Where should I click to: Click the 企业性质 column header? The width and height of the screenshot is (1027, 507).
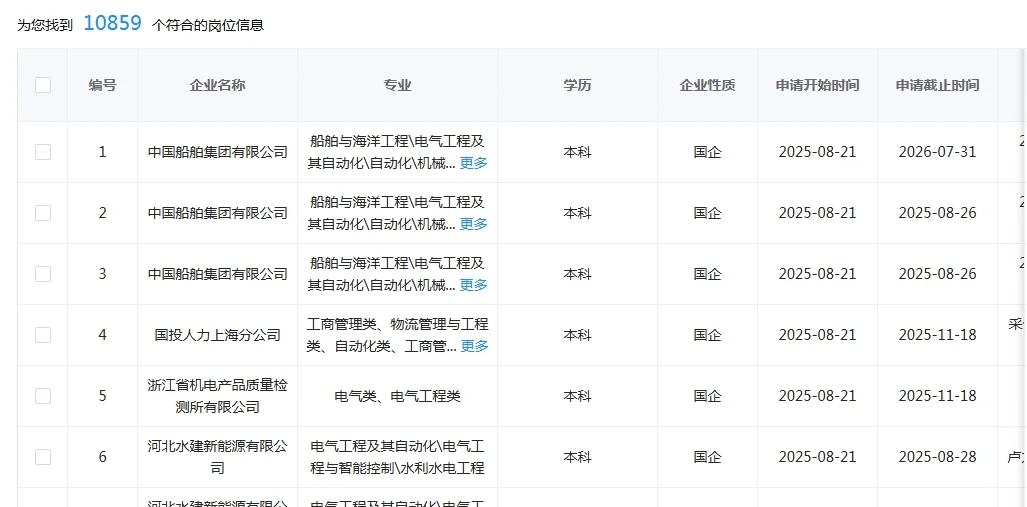707,85
